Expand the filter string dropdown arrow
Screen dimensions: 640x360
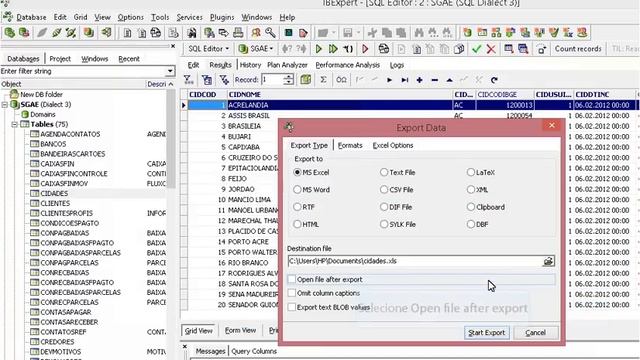(x=170, y=71)
